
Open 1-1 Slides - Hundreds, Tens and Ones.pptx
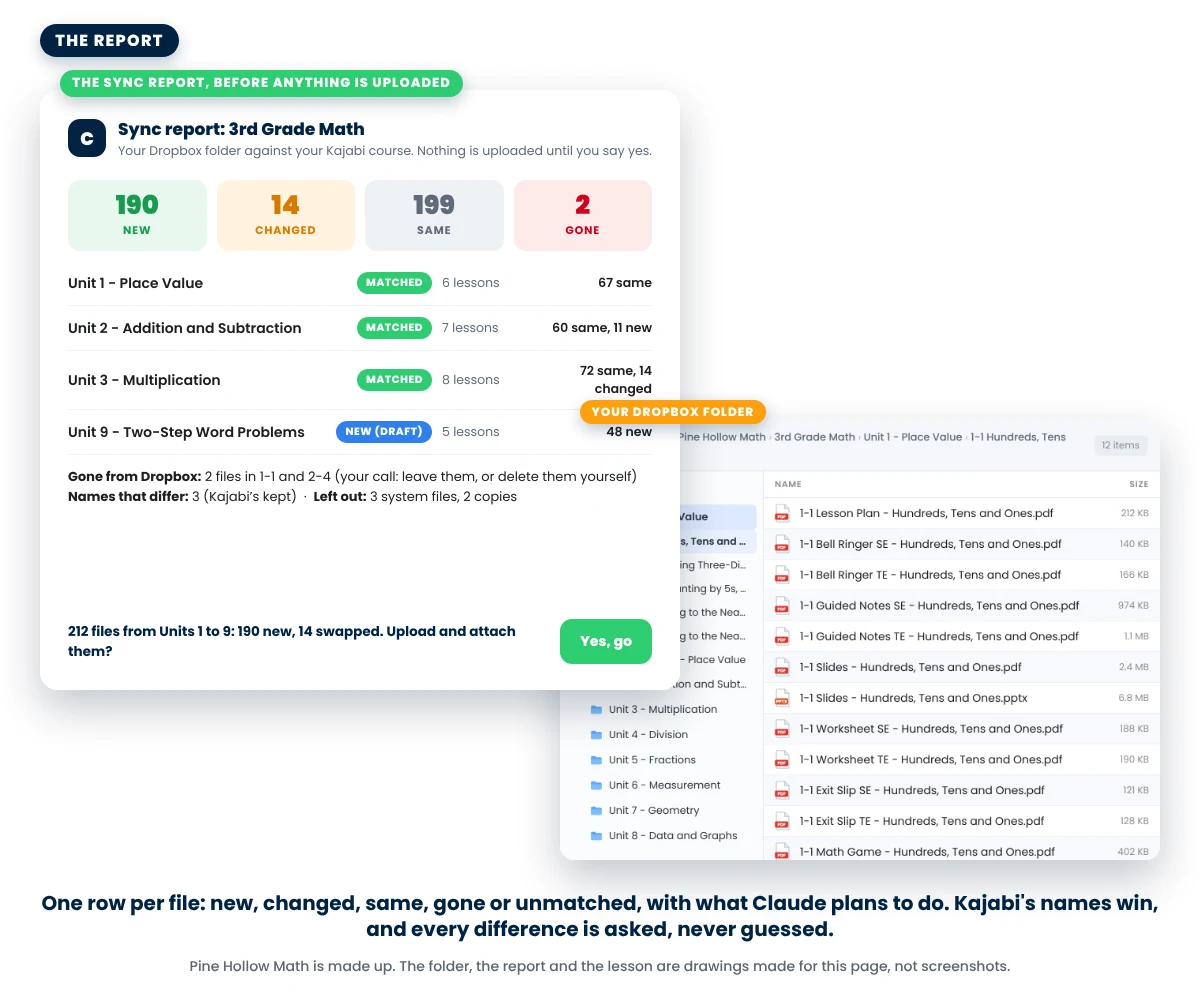pos(913,698)
